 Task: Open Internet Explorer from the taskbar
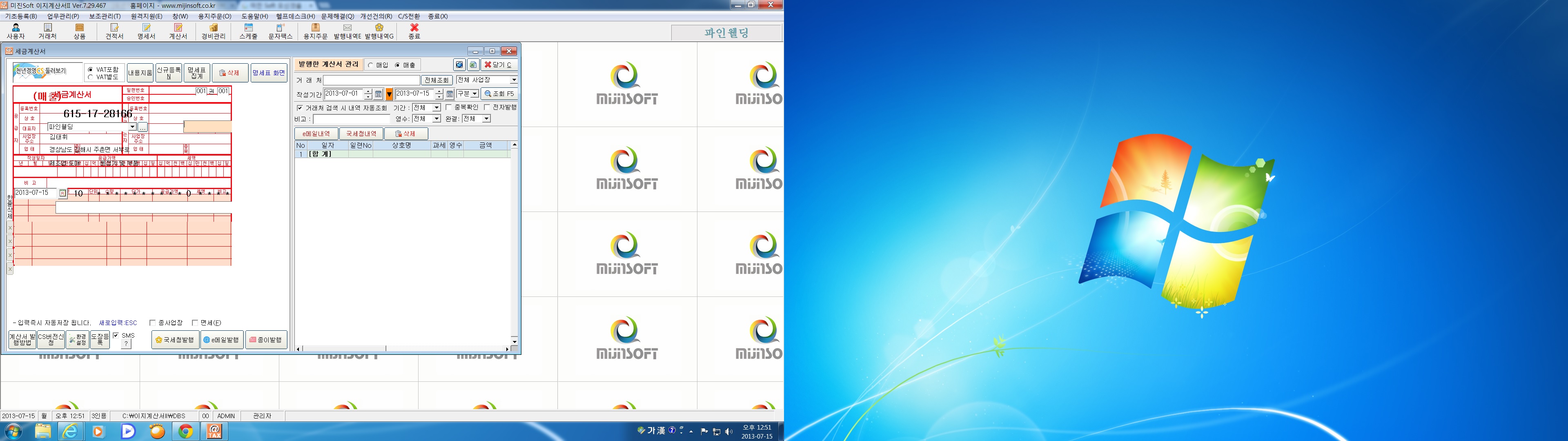pos(71,431)
